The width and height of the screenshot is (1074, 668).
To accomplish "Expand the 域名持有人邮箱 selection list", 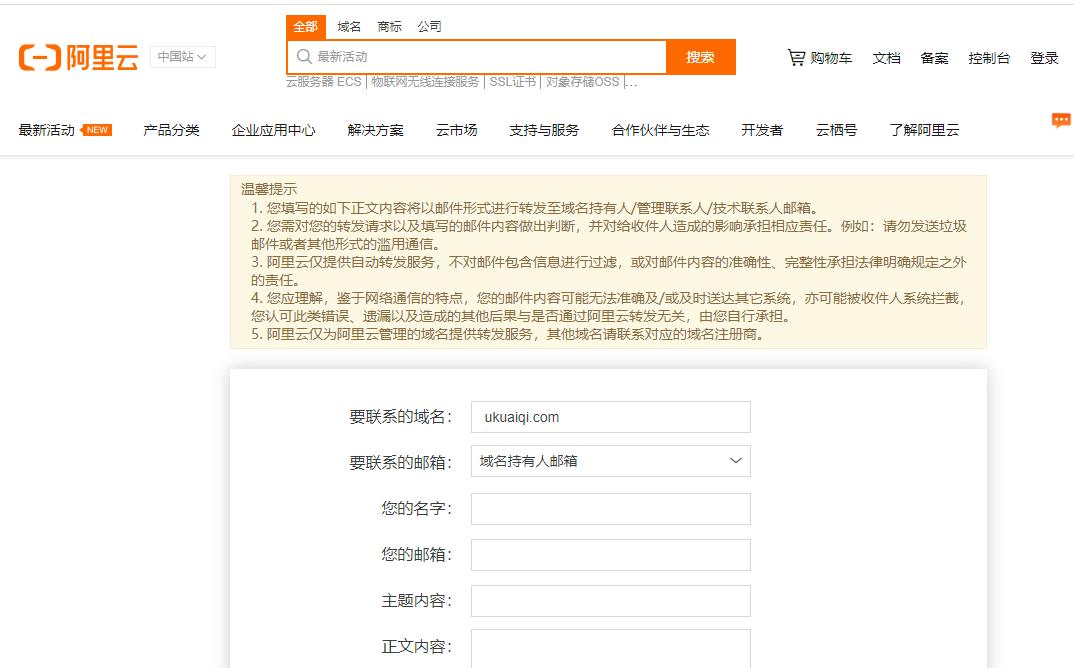I will click(x=733, y=461).
